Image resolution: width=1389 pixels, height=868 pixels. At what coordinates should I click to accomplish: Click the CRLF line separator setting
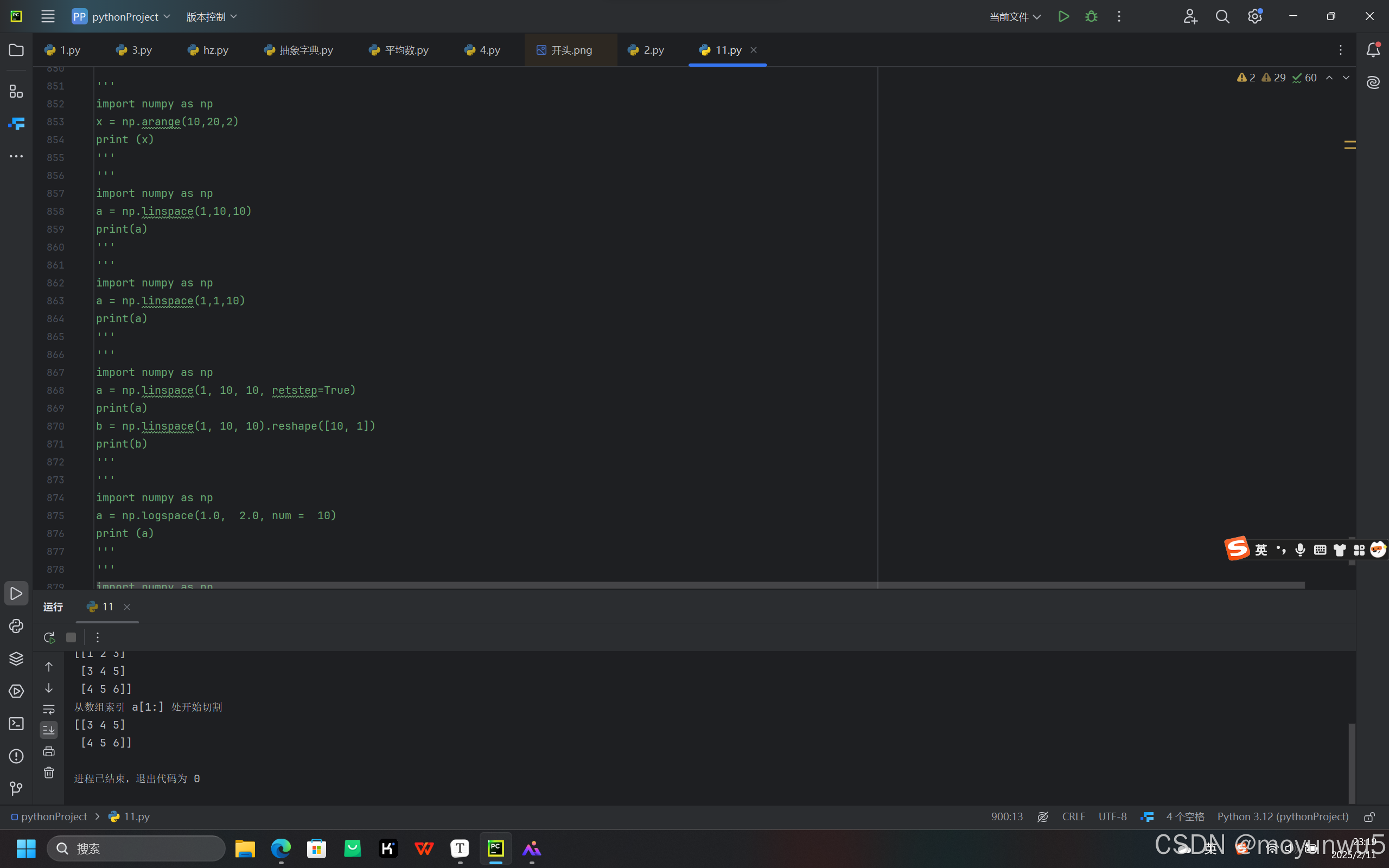click(x=1073, y=817)
